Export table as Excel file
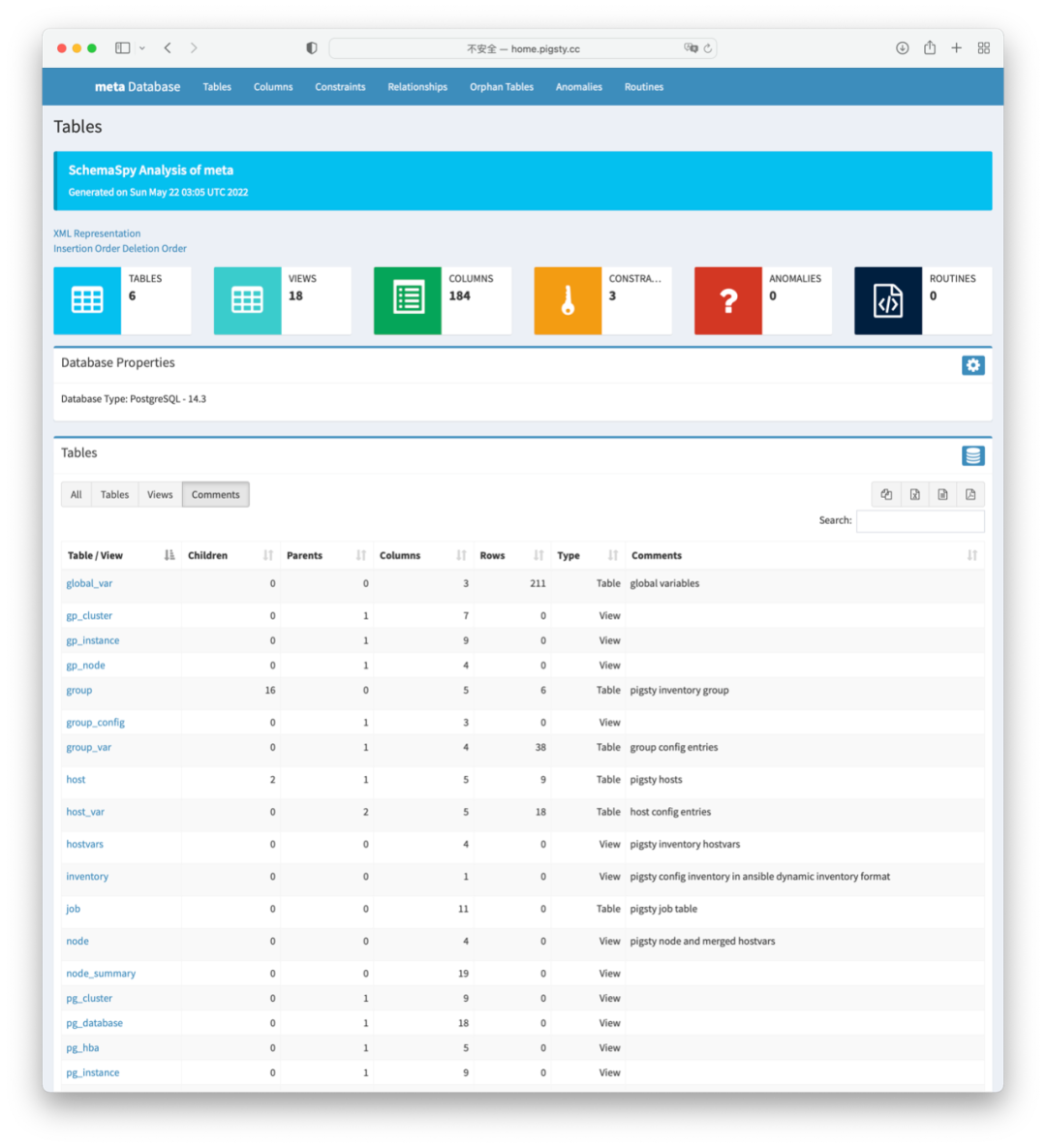 pyautogui.click(x=914, y=495)
